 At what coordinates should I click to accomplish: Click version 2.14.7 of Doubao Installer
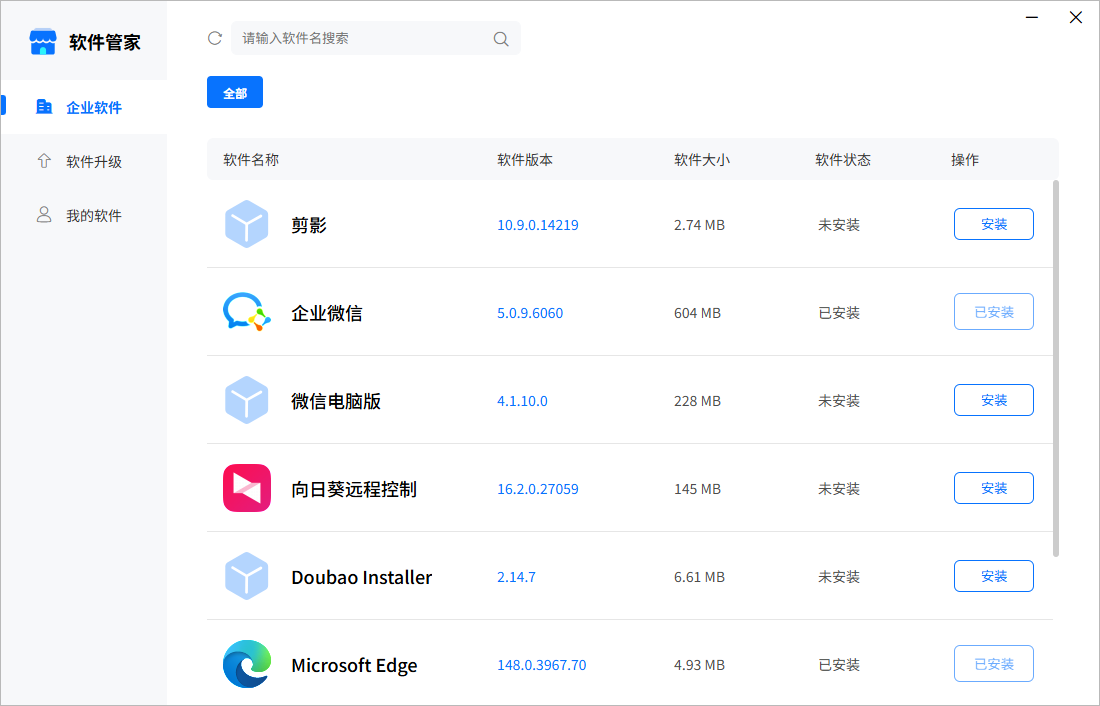coord(516,577)
